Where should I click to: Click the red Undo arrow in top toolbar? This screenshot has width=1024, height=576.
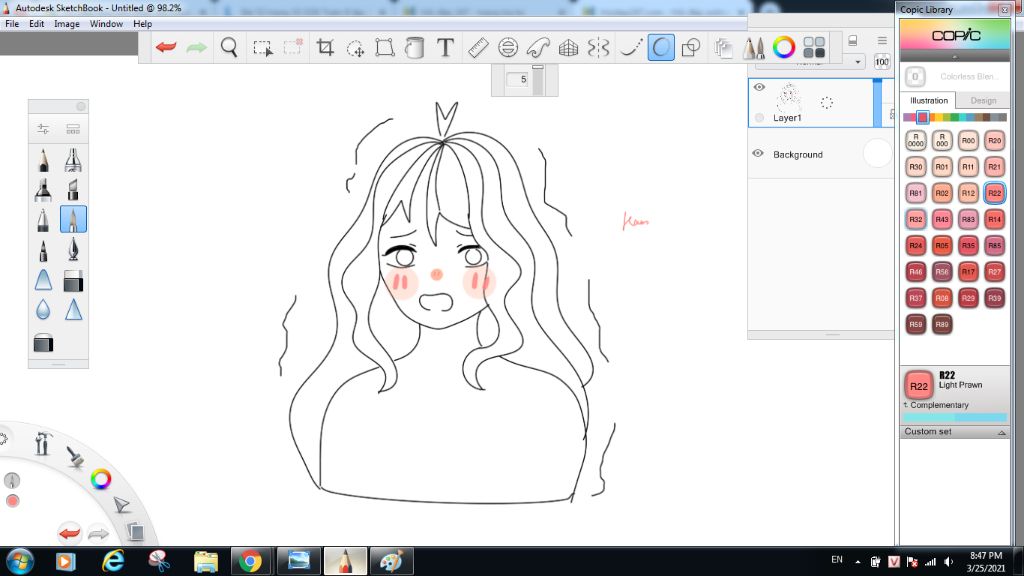click(x=166, y=47)
